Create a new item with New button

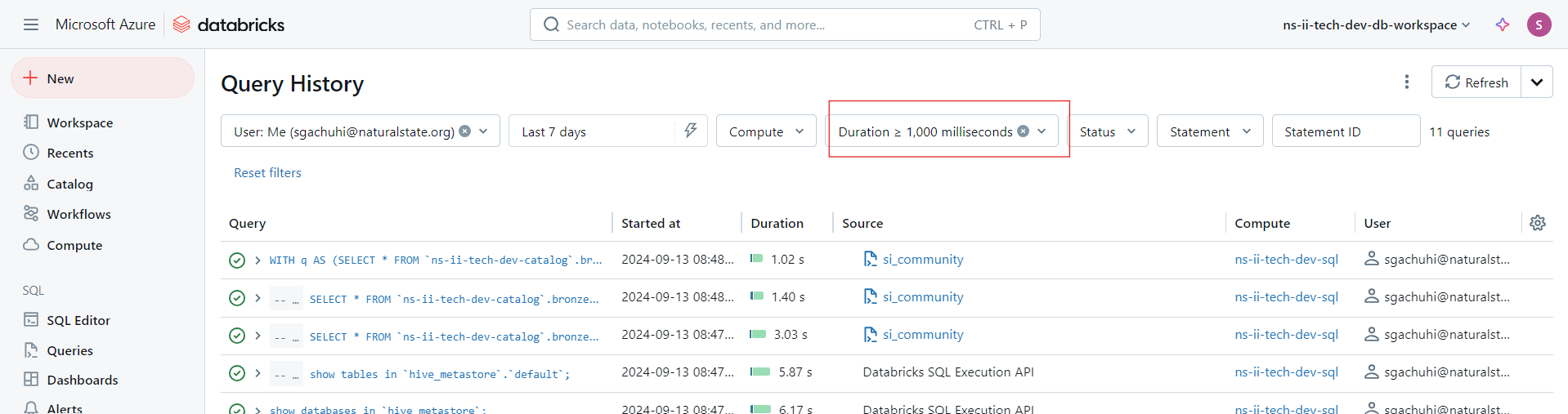click(x=102, y=78)
